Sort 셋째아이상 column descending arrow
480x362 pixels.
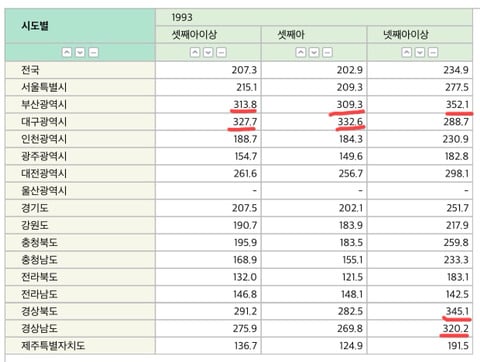[x=208, y=52]
